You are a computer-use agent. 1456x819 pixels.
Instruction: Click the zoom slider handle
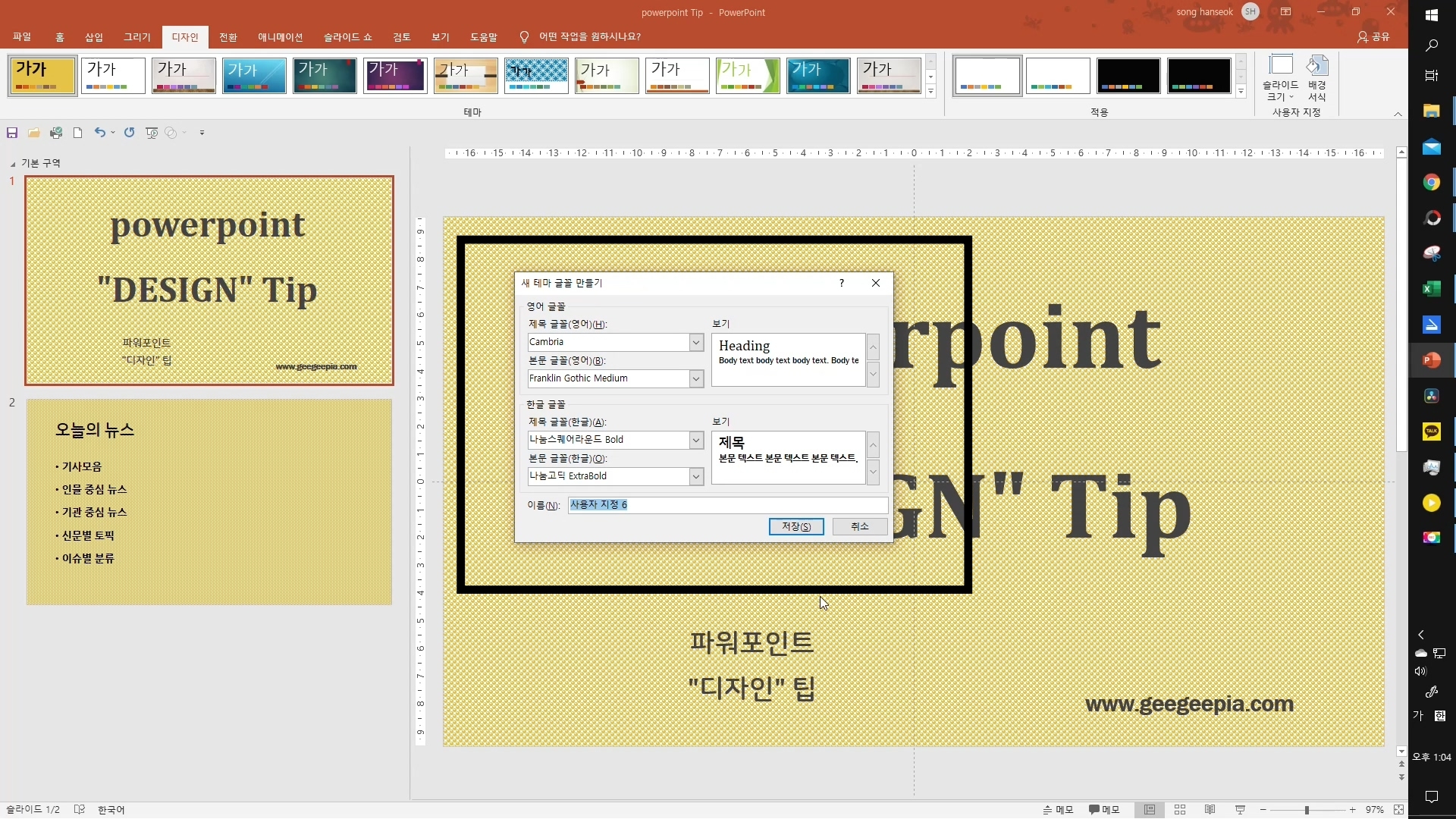coord(1307,810)
